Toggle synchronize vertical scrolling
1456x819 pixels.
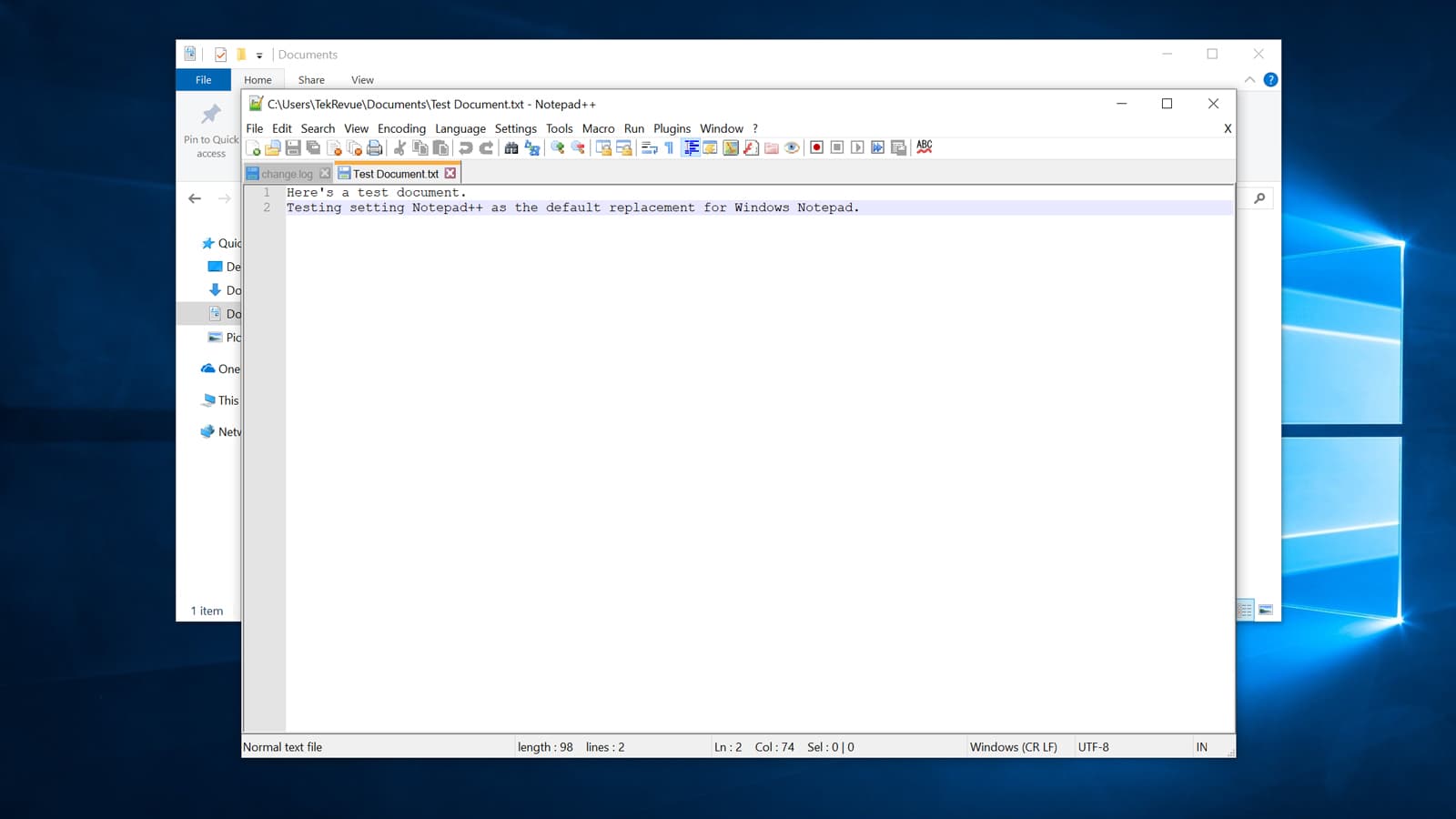pos(603,147)
